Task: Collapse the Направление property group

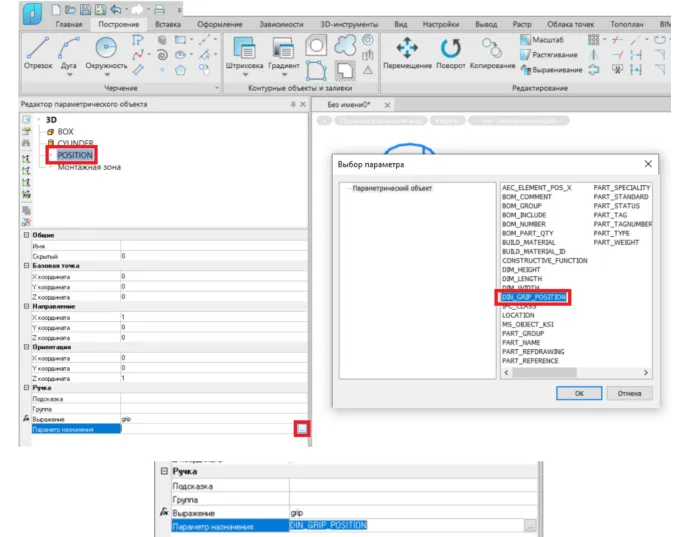Action: tap(26, 306)
